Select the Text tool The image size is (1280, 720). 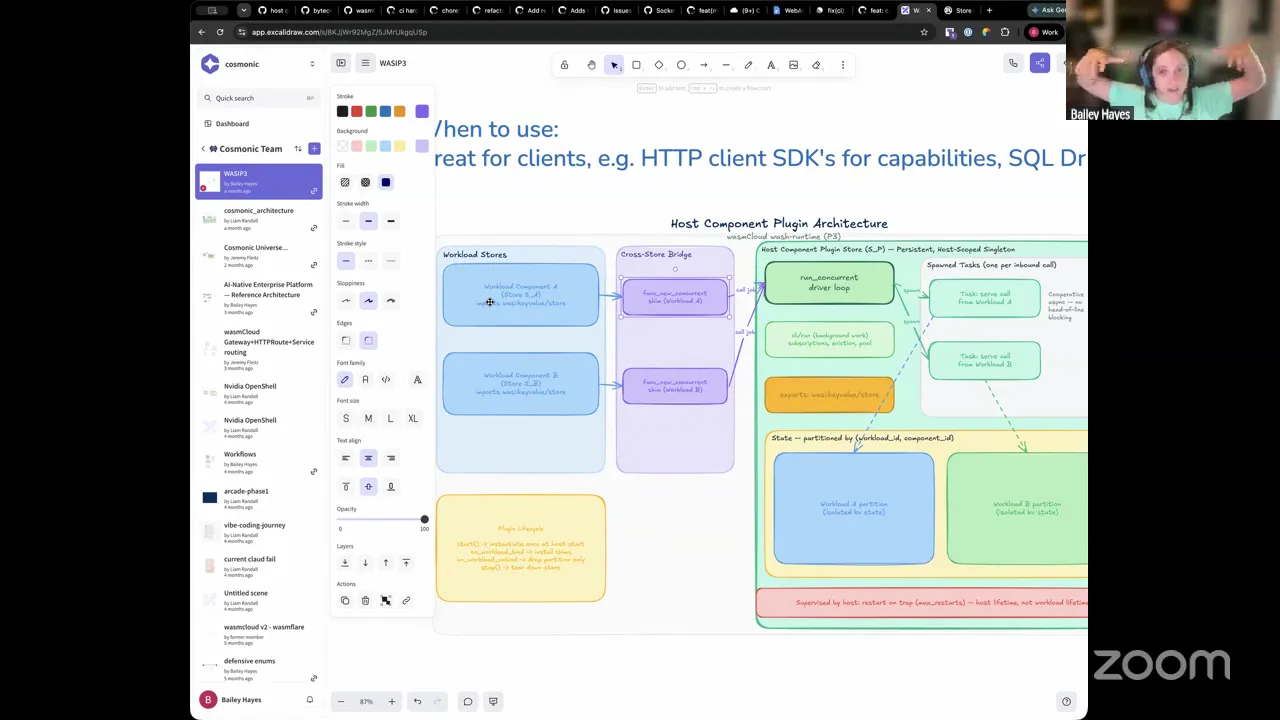coord(771,65)
